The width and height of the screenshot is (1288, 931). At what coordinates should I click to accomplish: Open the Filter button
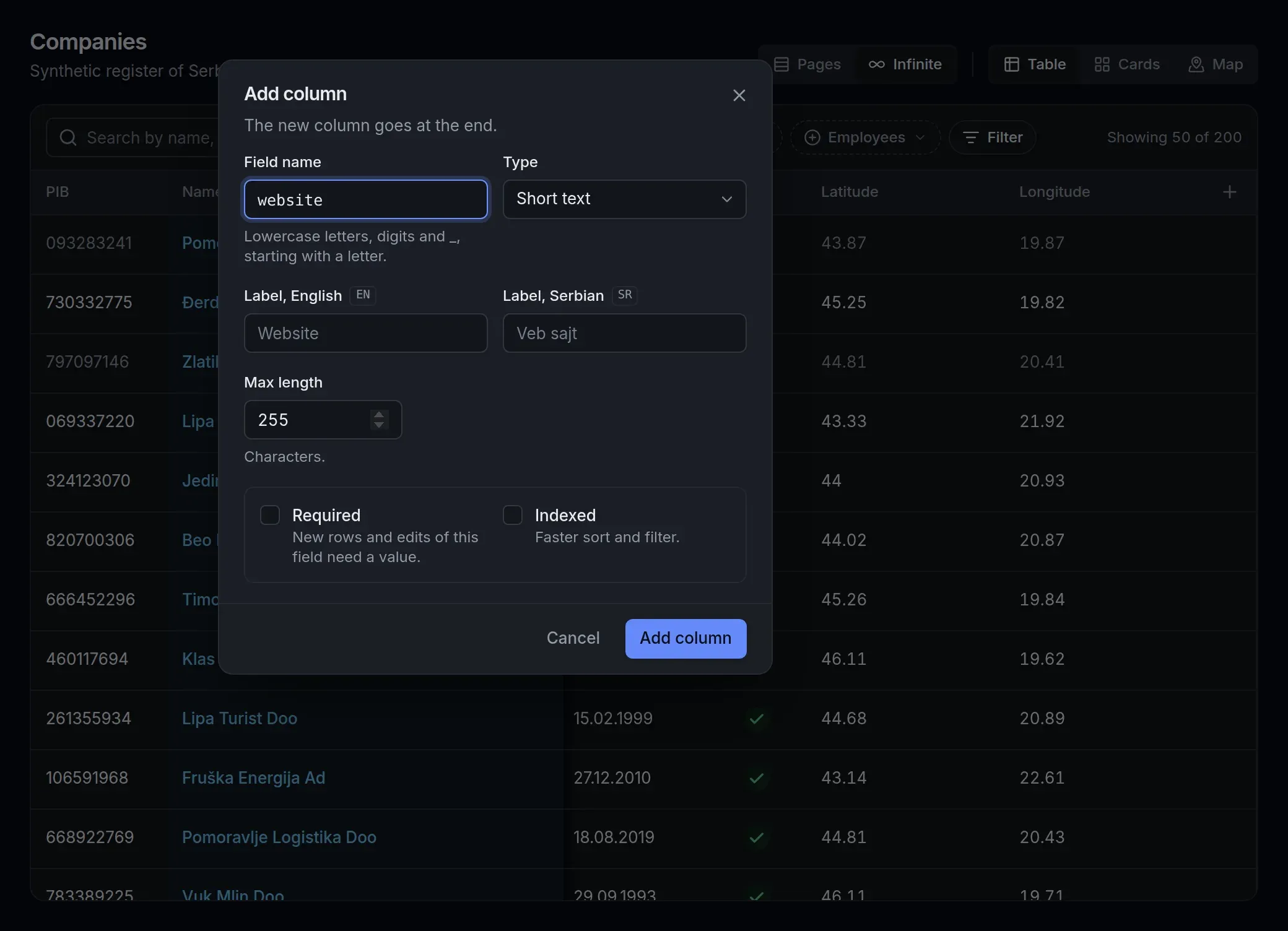pos(992,137)
